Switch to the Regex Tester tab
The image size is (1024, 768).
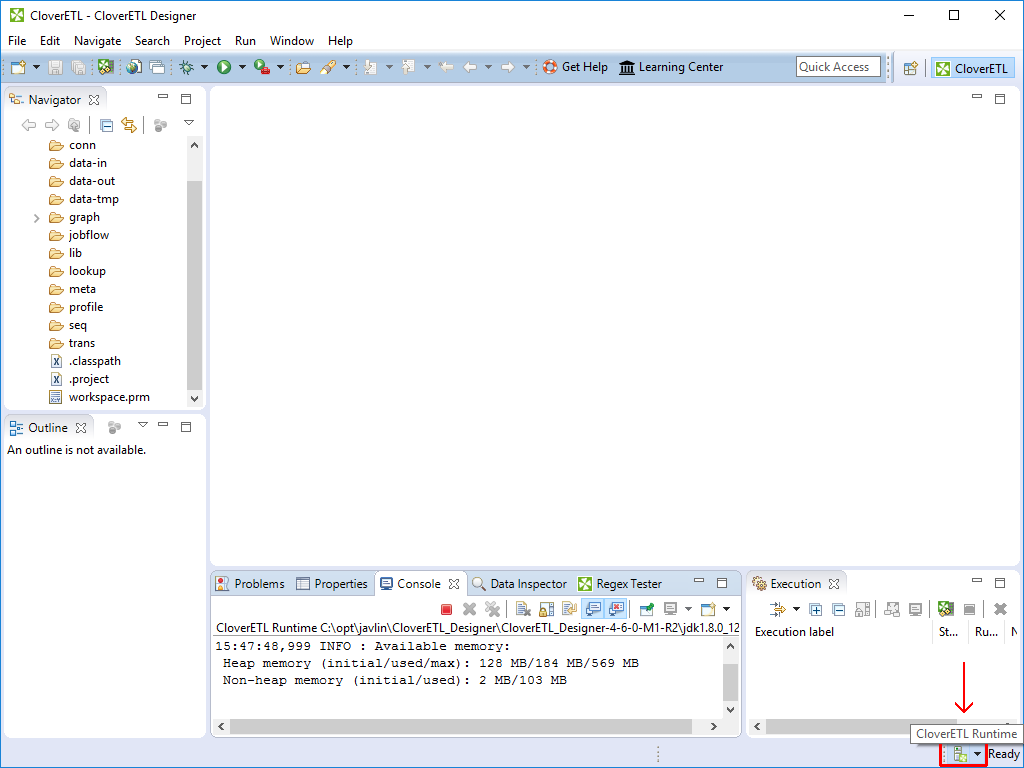[x=620, y=584]
